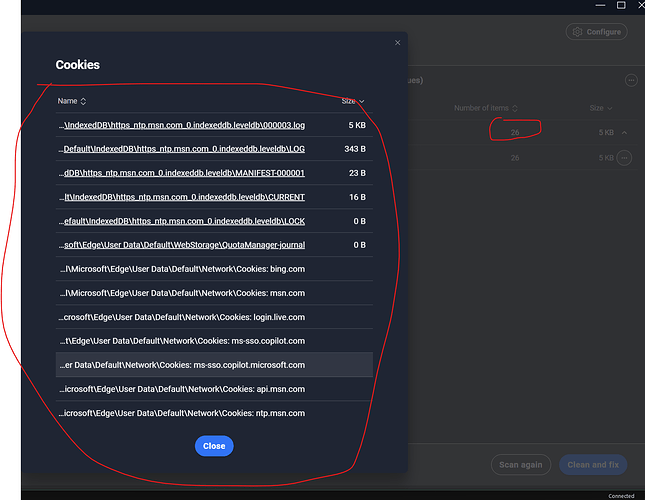Click the 5 KB size of 000003.log

357,125
